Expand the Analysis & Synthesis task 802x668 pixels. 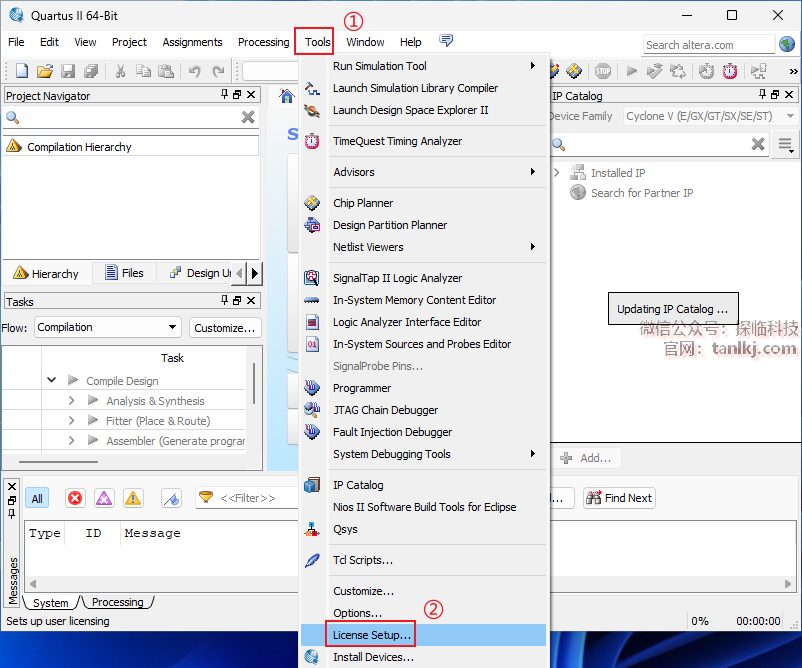72,401
